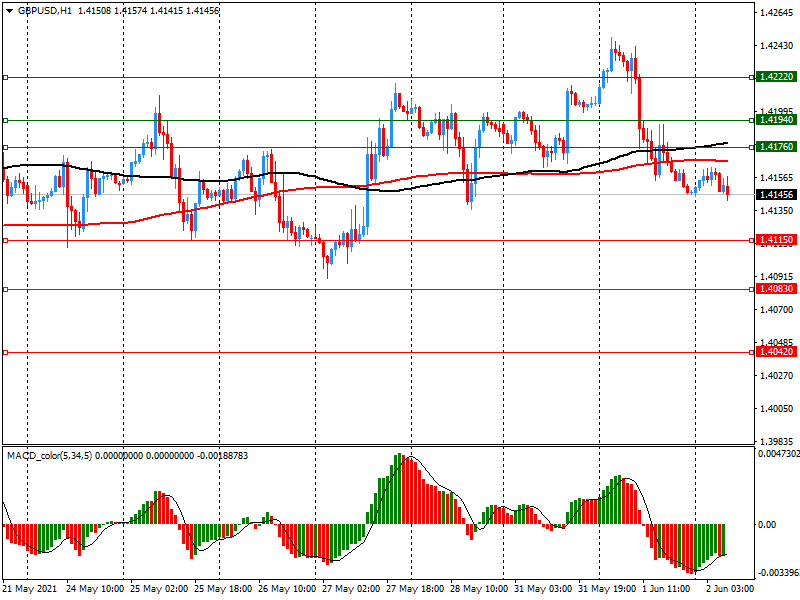
Task: Click the red 1.40420 price level tag
Action: tap(777, 352)
